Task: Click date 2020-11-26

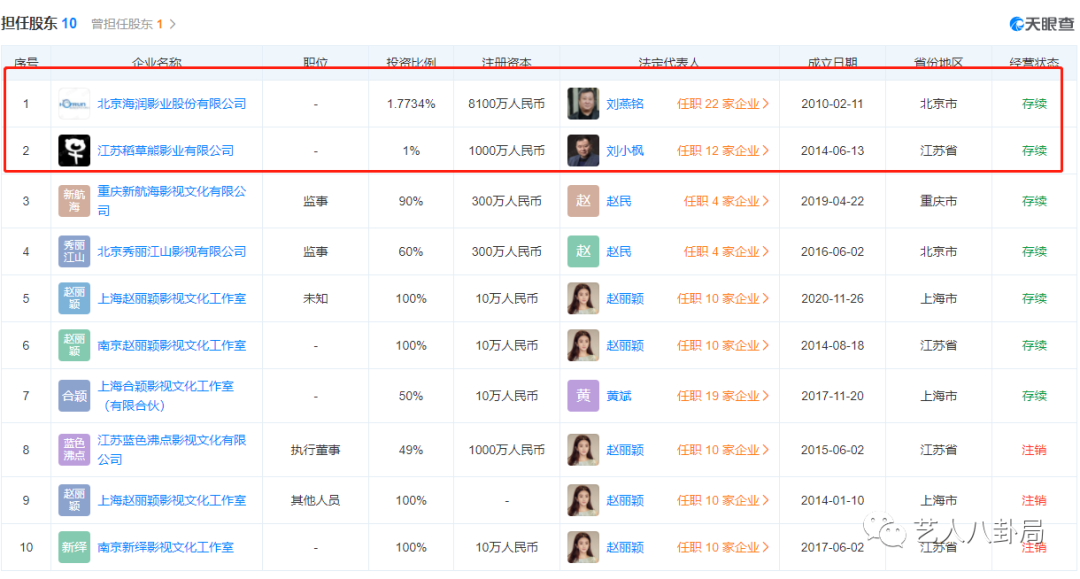Action: pyautogui.click(x=832, y=298)
